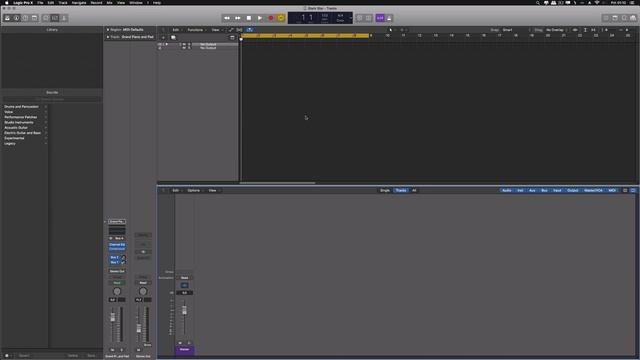Click the Replace mode button near LCD
The image size is (640, 360).
coord(360,18)
